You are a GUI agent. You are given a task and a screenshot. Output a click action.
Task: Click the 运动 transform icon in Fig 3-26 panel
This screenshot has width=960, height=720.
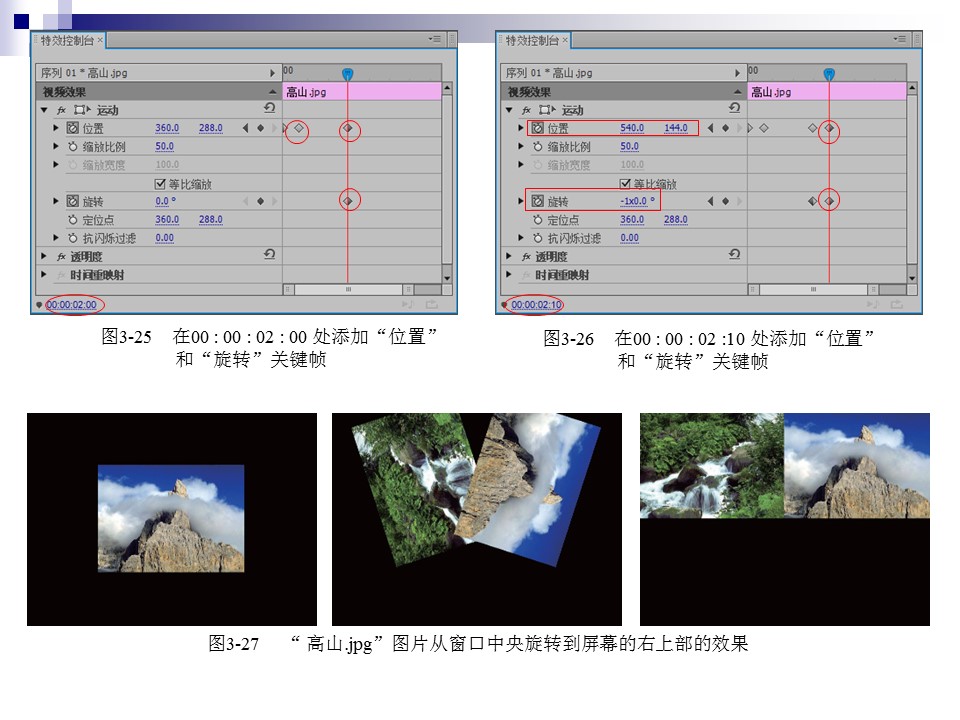[x=547, y=110]
